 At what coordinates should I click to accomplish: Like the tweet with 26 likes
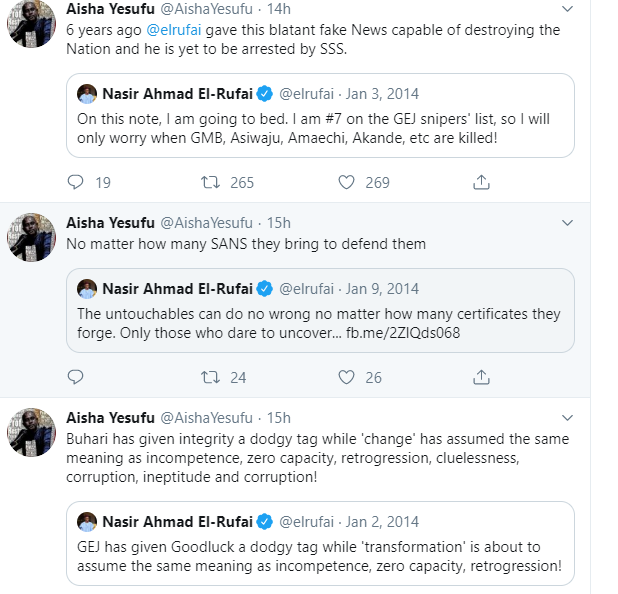pyautogui.click(x=346, y=377)
